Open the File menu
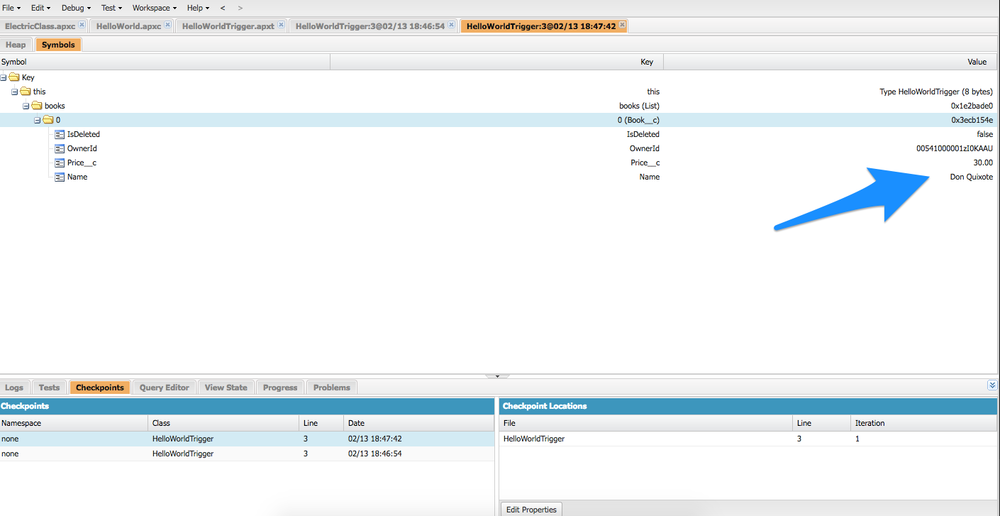This screenshot has height=516, width=1000. click(11, 8)
